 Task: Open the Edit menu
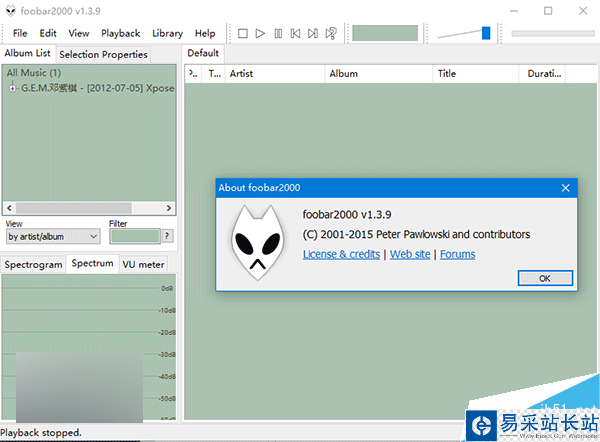click(x=48, y=34)
